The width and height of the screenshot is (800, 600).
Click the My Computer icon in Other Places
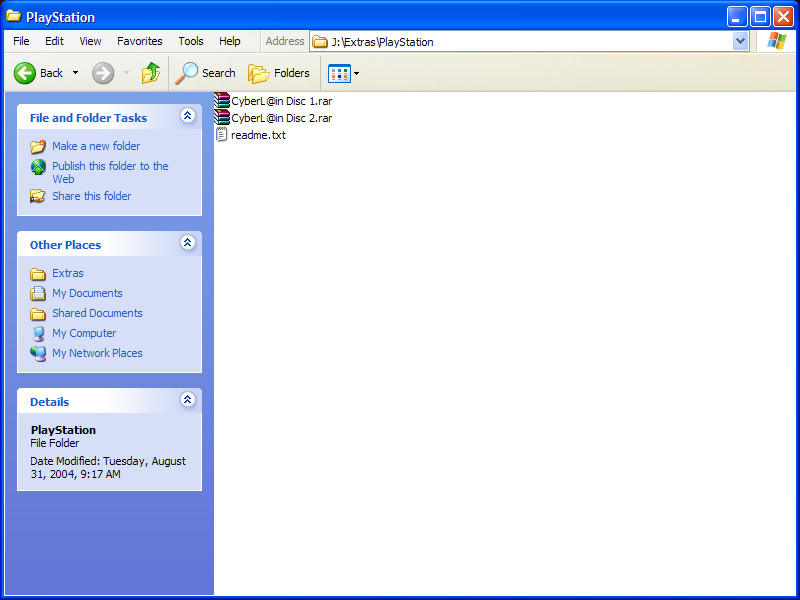click(x=38, y=333)
